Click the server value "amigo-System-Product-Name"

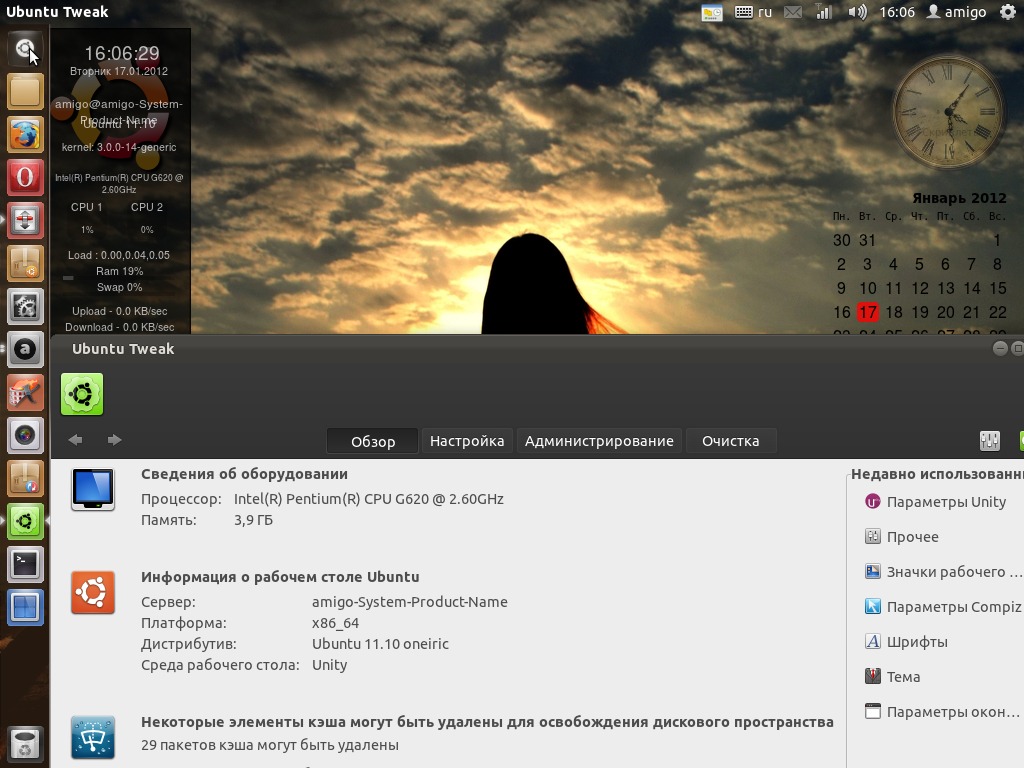pyautogui.click(x=409, y=602)
